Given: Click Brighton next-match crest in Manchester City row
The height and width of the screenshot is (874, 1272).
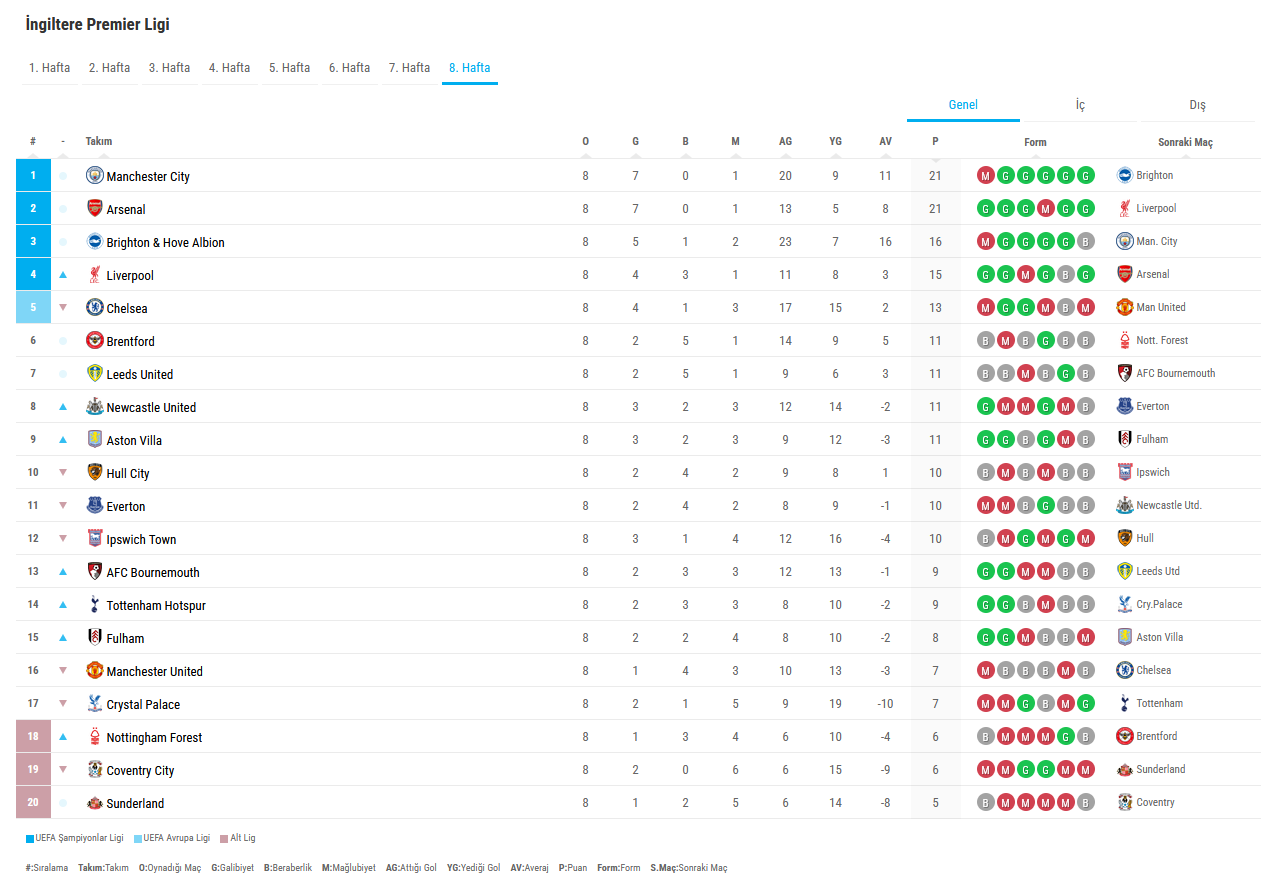Looking at the screenshot, I should coord(1125,175).
